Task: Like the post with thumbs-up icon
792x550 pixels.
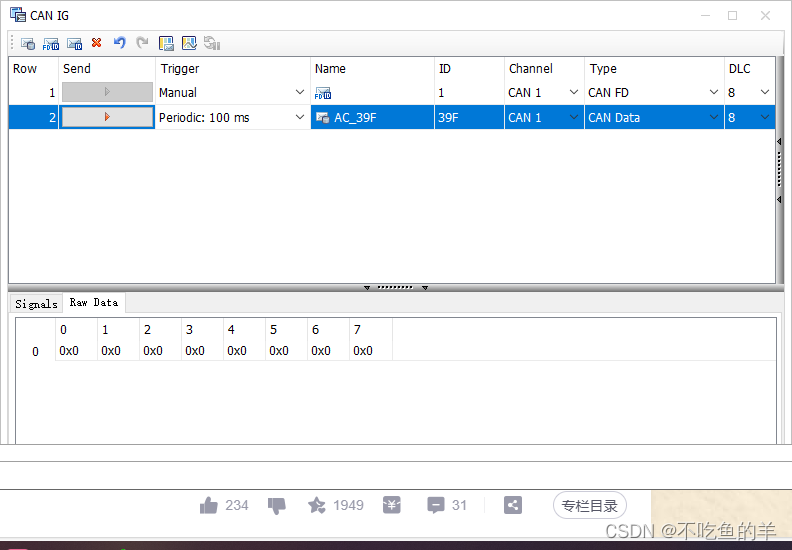Action: [x=209, y=505]
